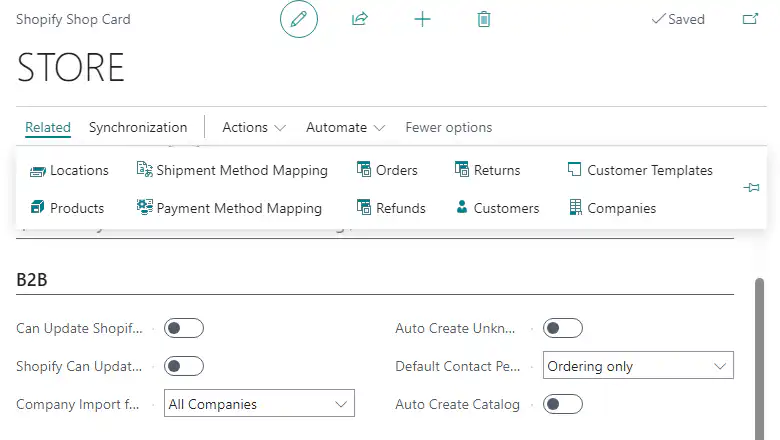Click the plus icon to create new
The image size is (780, 440).
(422, 19)
